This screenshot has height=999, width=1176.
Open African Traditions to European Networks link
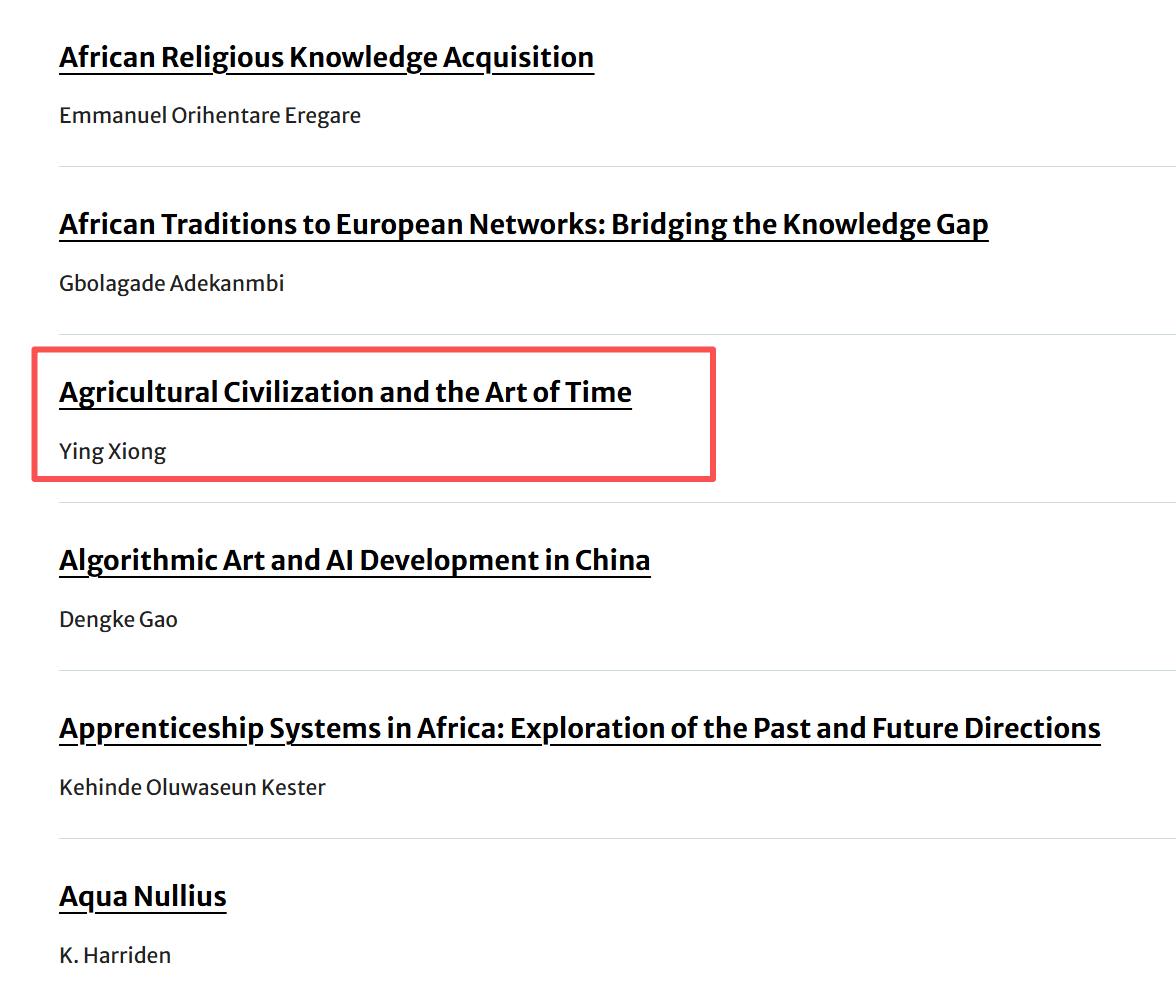(523, 225)
